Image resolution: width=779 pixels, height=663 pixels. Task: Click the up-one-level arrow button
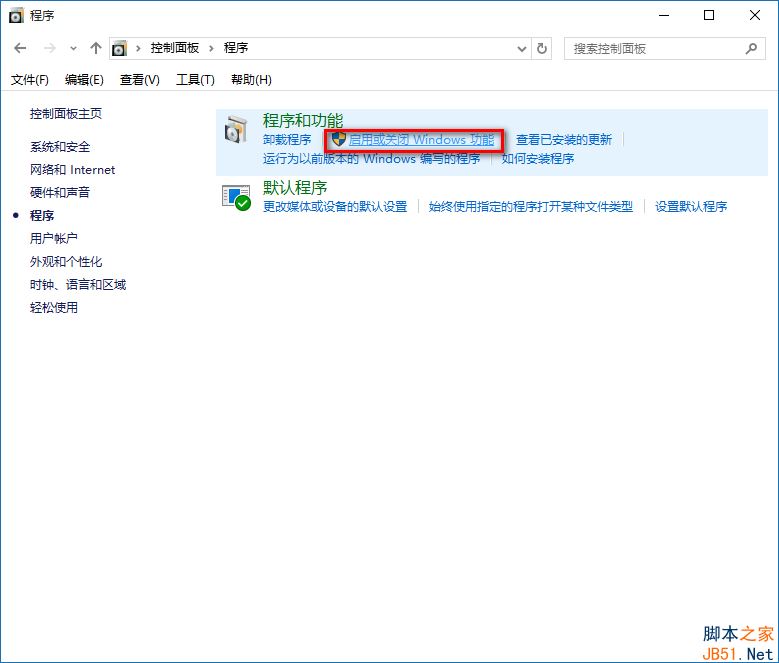pos(96,48)
